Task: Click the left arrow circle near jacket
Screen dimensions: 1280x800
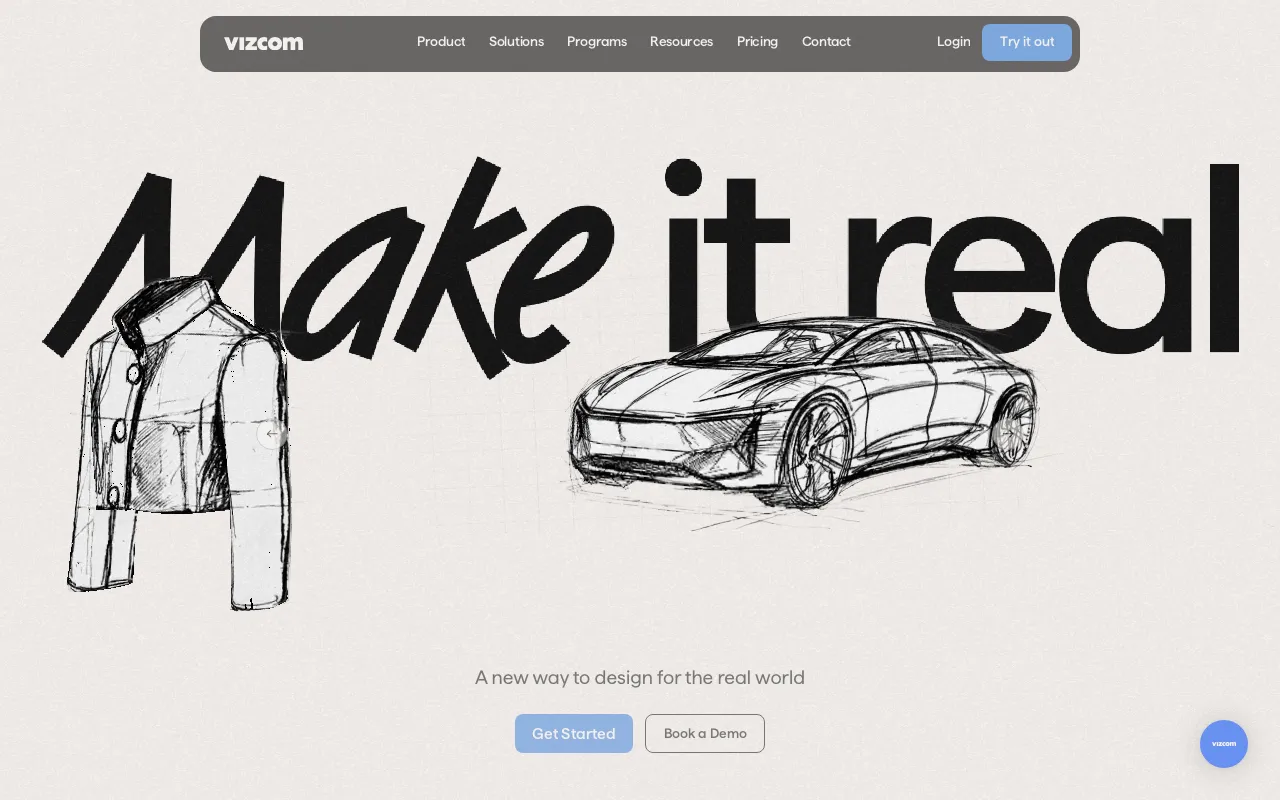Action: (x=272, y=434)
